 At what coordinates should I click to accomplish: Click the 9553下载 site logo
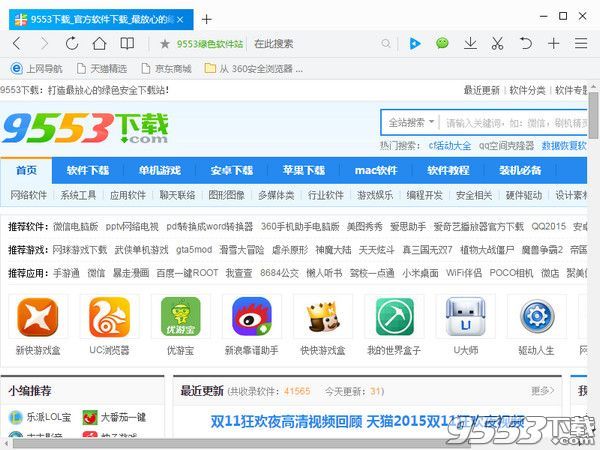(85, 128)
